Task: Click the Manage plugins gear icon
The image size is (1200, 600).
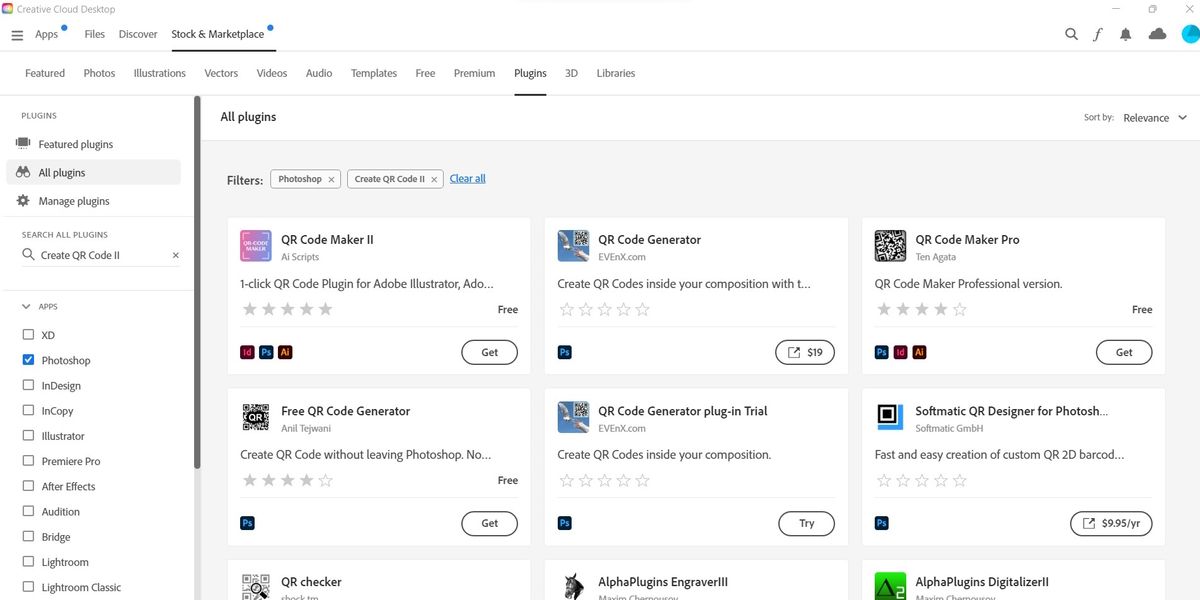Action: [x=23, y=201]
